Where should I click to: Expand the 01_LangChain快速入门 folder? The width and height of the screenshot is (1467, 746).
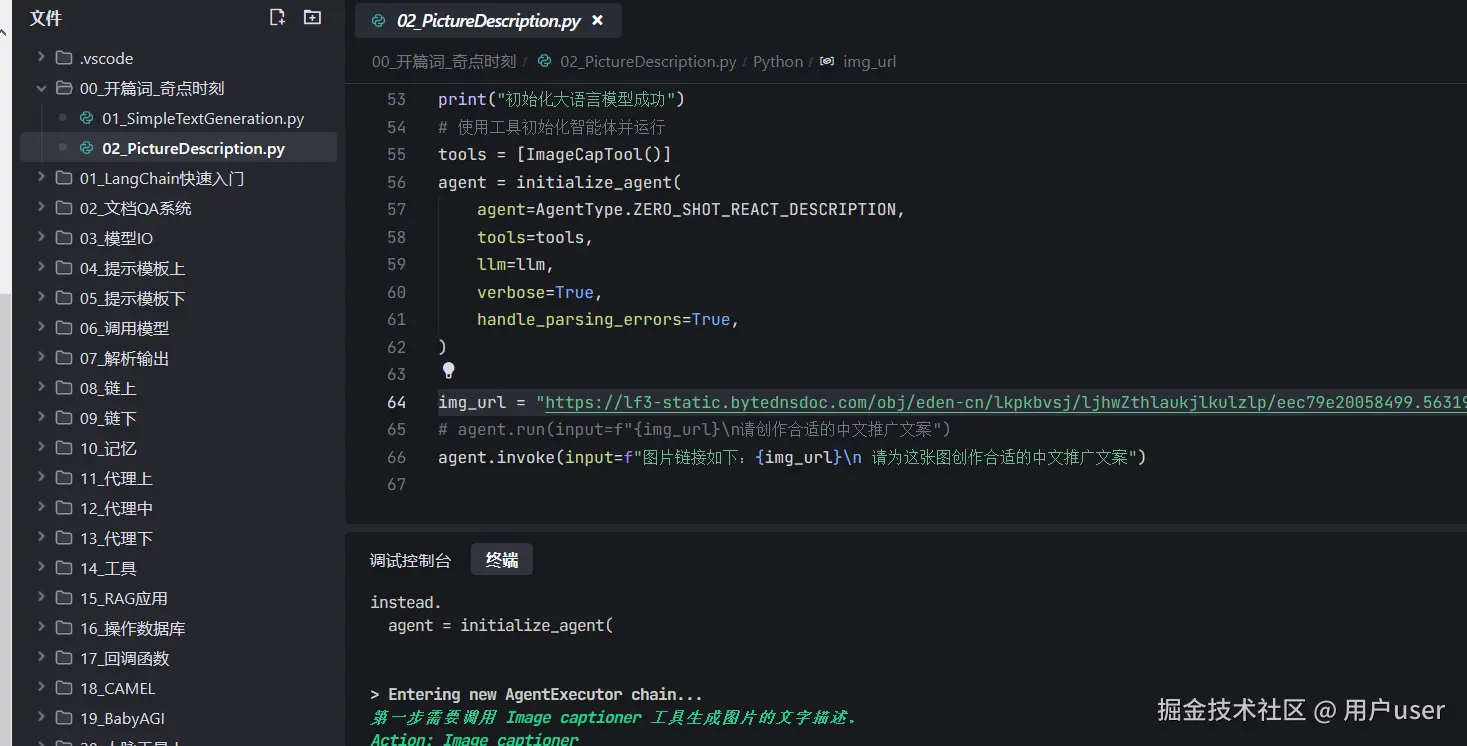click(41, 178)
